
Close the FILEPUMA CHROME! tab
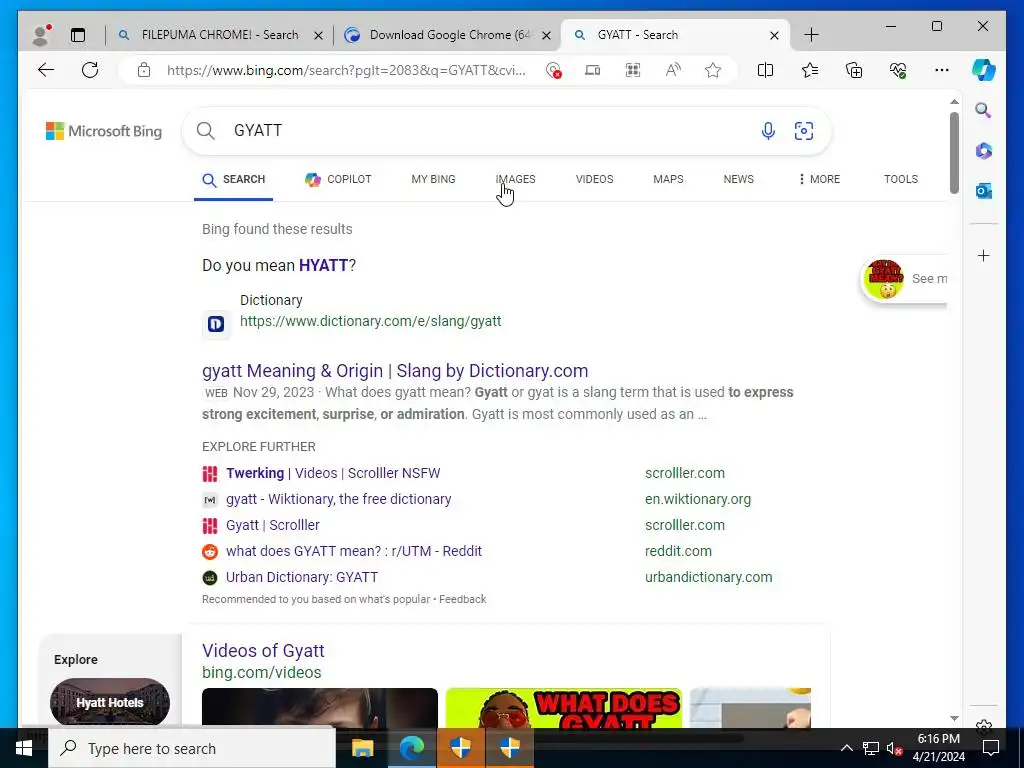[319, 35]
